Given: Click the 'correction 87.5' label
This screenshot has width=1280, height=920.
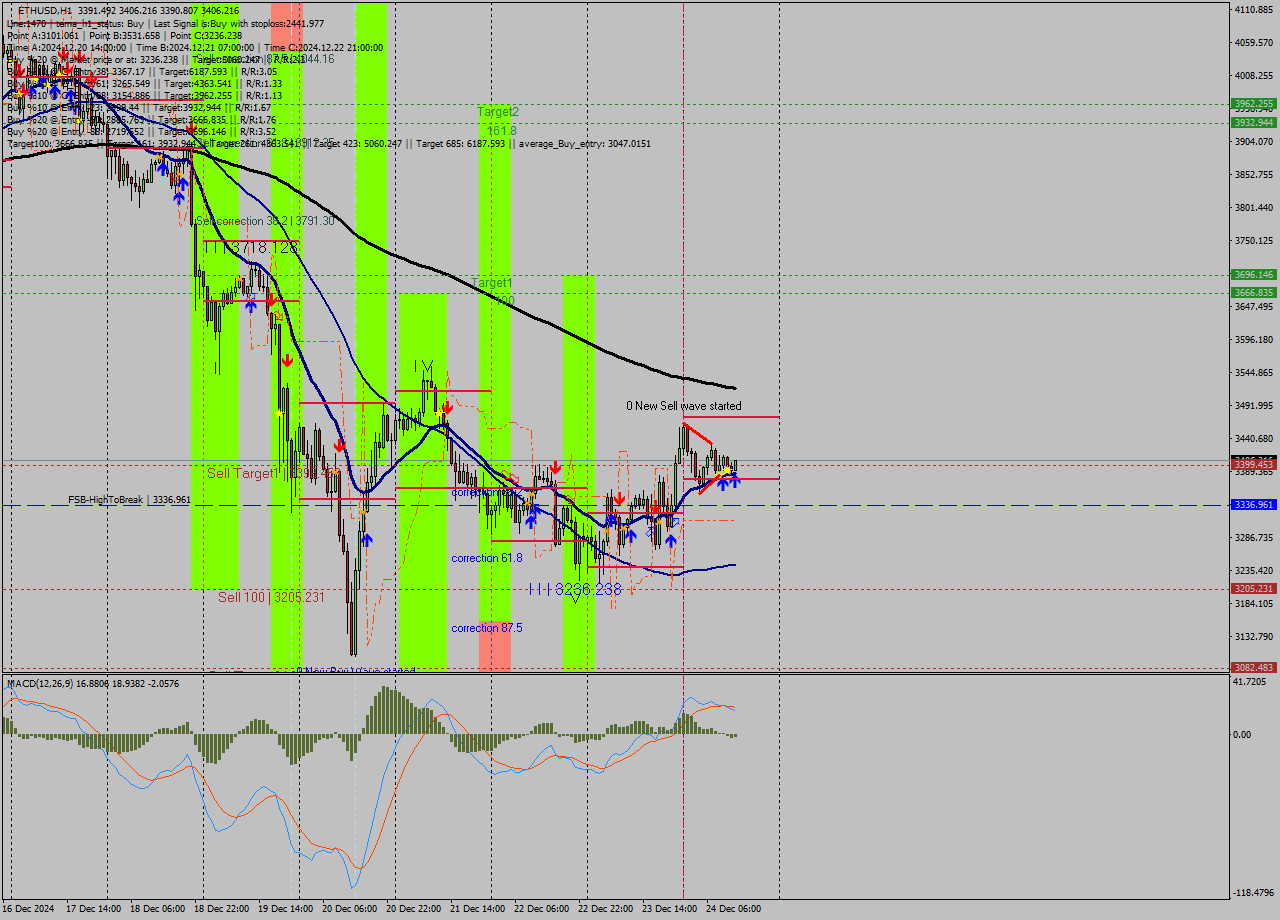Looking at the screenshot, I should pos(487,628).
